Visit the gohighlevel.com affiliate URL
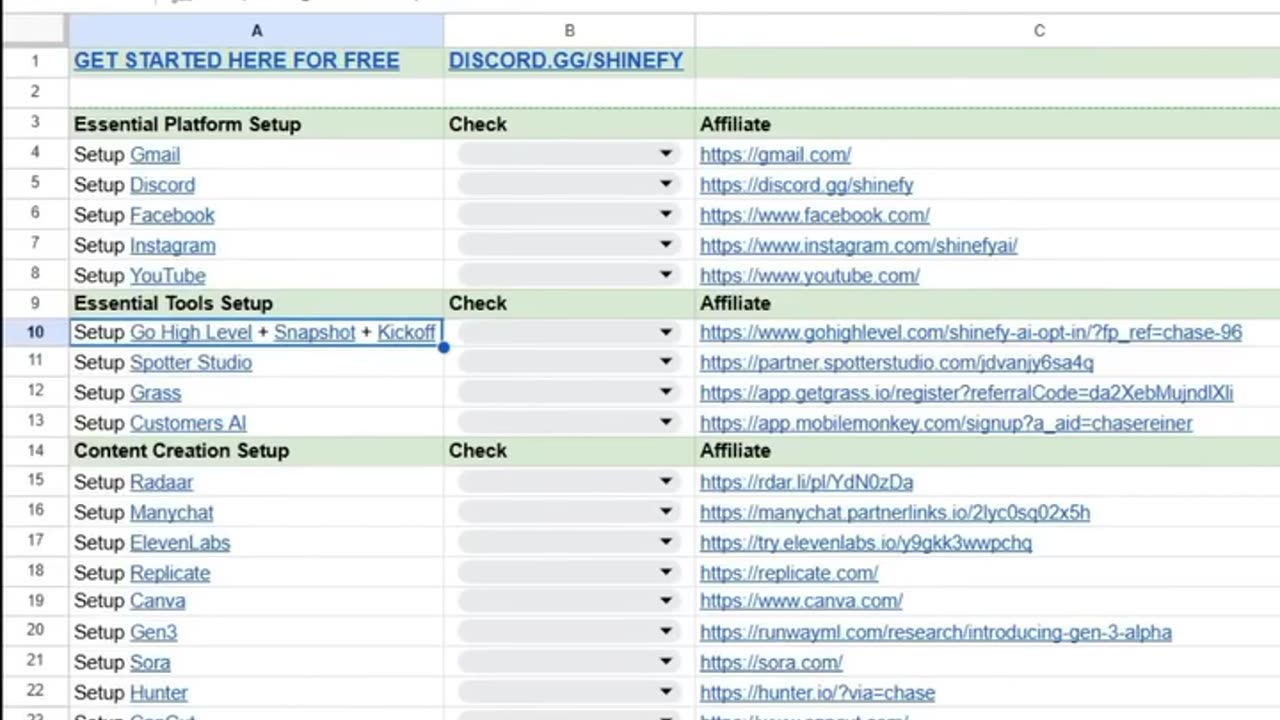The height and width of the screenshot is (720, 1280). point(971,332)
